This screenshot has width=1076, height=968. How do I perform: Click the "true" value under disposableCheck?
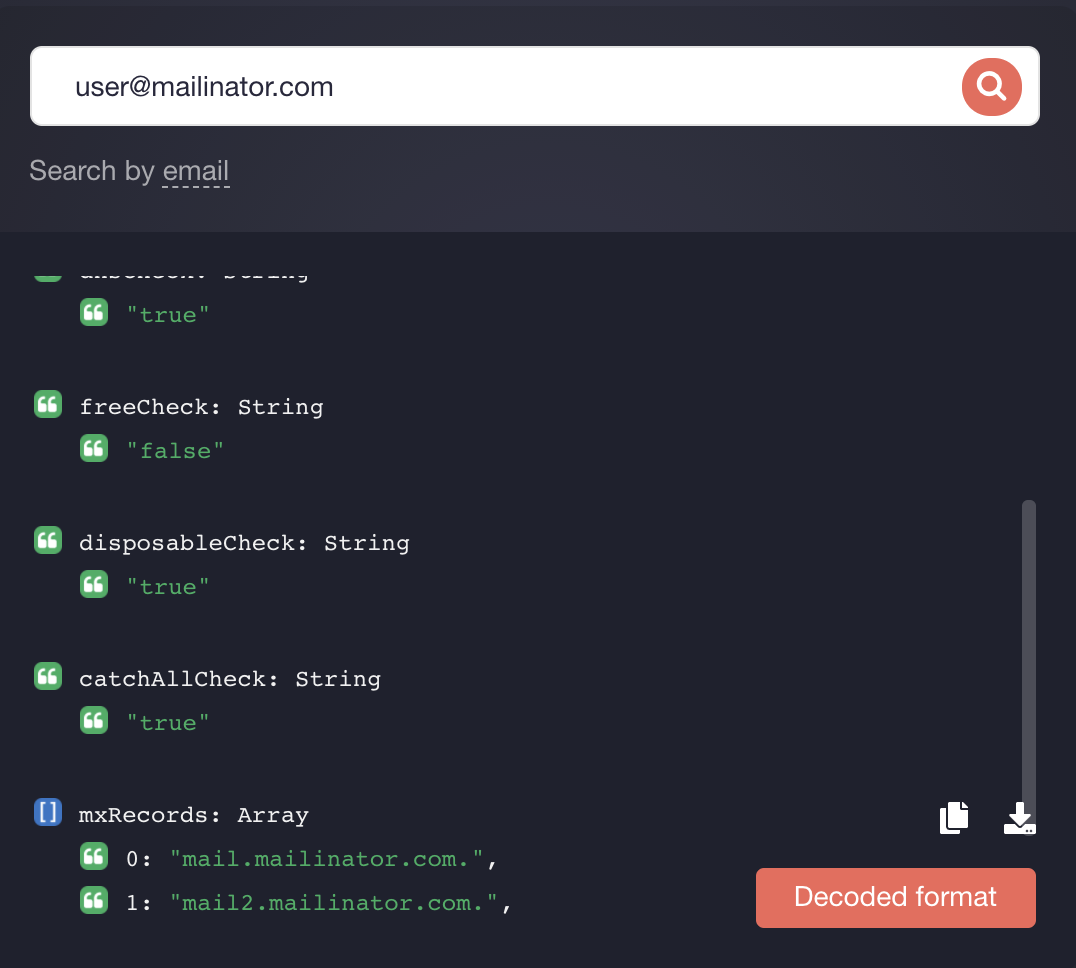(167, 587)
